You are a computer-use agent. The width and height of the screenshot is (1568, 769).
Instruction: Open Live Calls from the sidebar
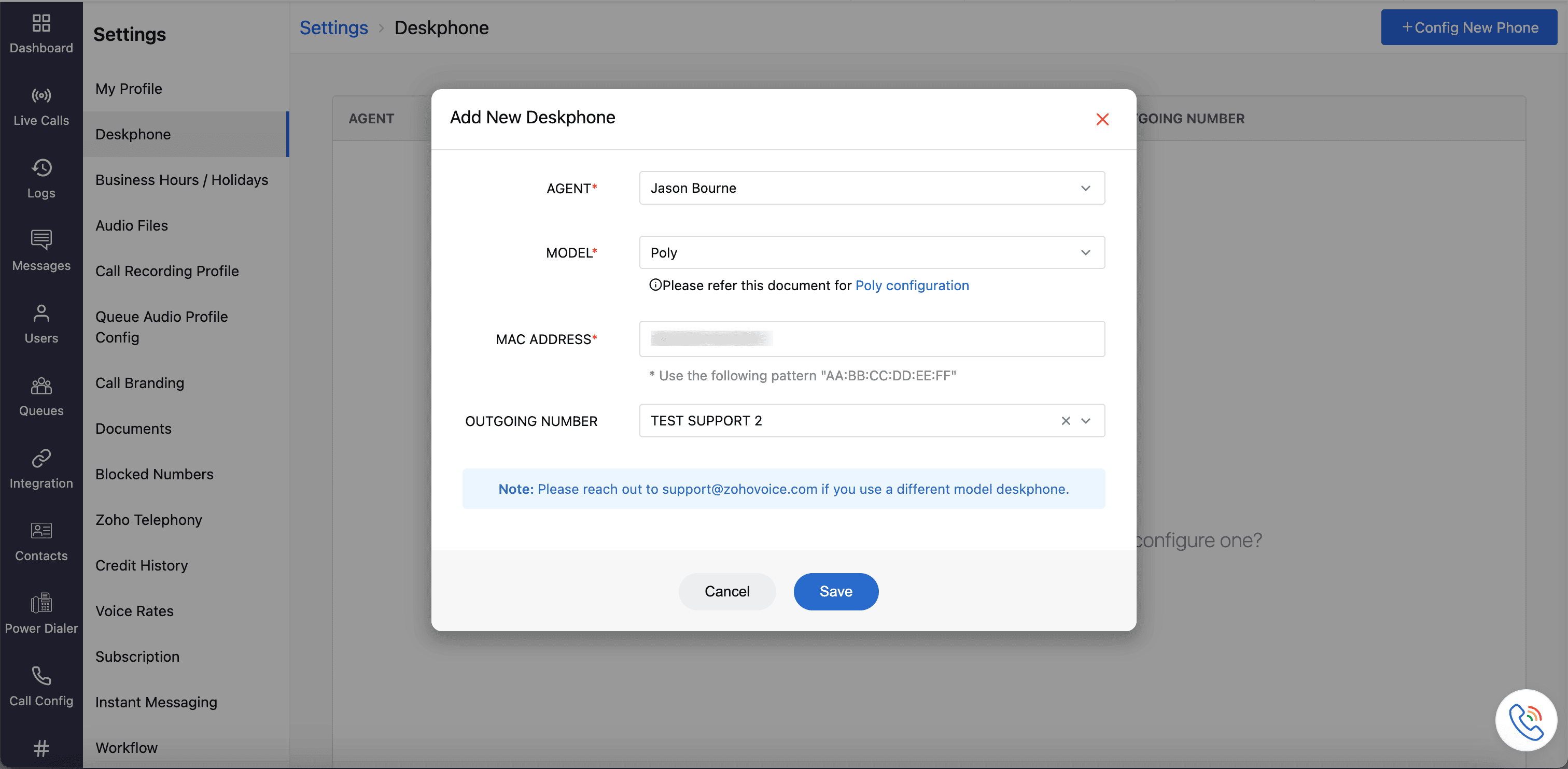[x=41, y=95]
